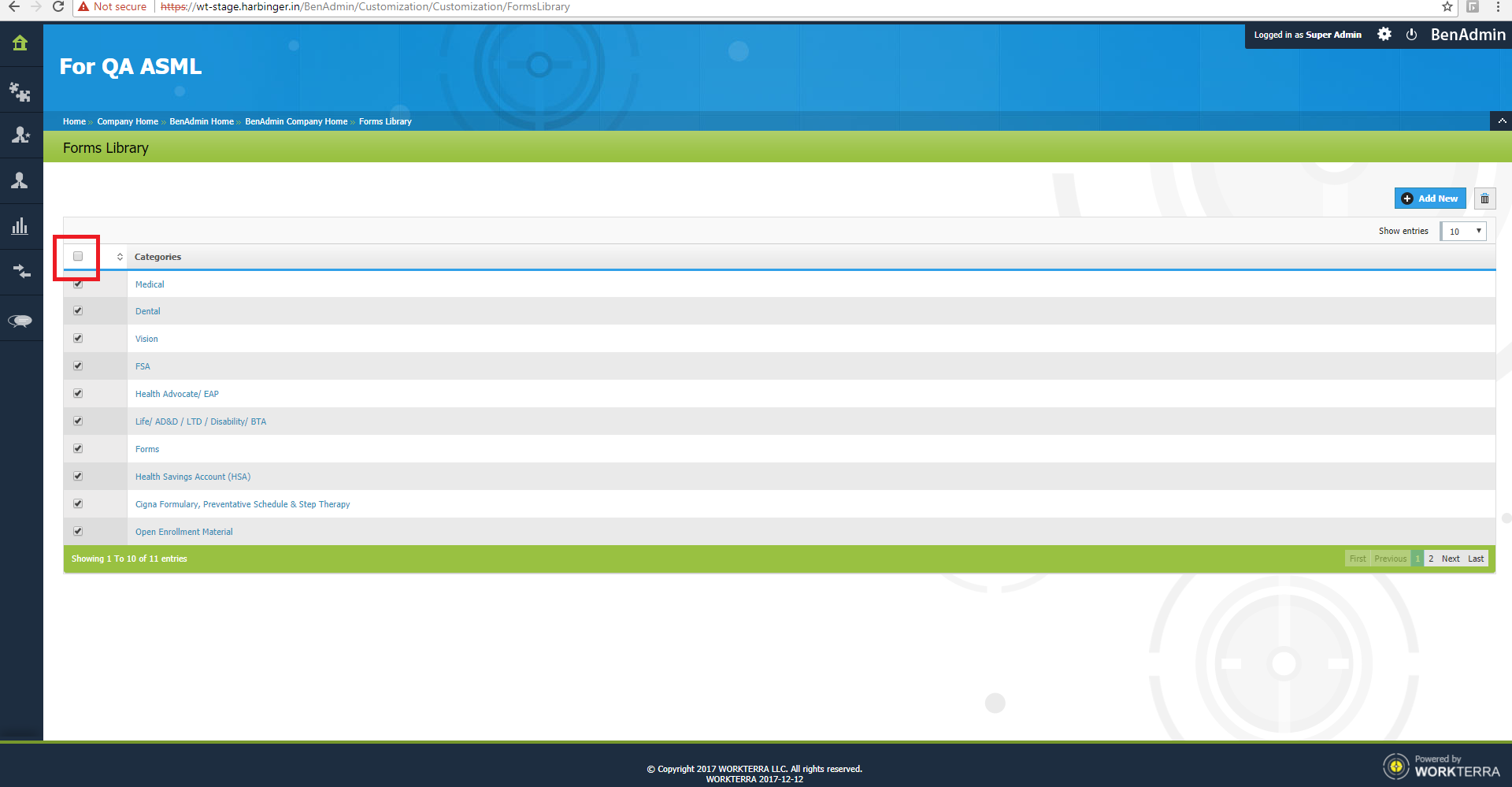Go to BenAdmin Home breadcrumb
This screenshot has width=1512, height=787.
tap(202, 122)
